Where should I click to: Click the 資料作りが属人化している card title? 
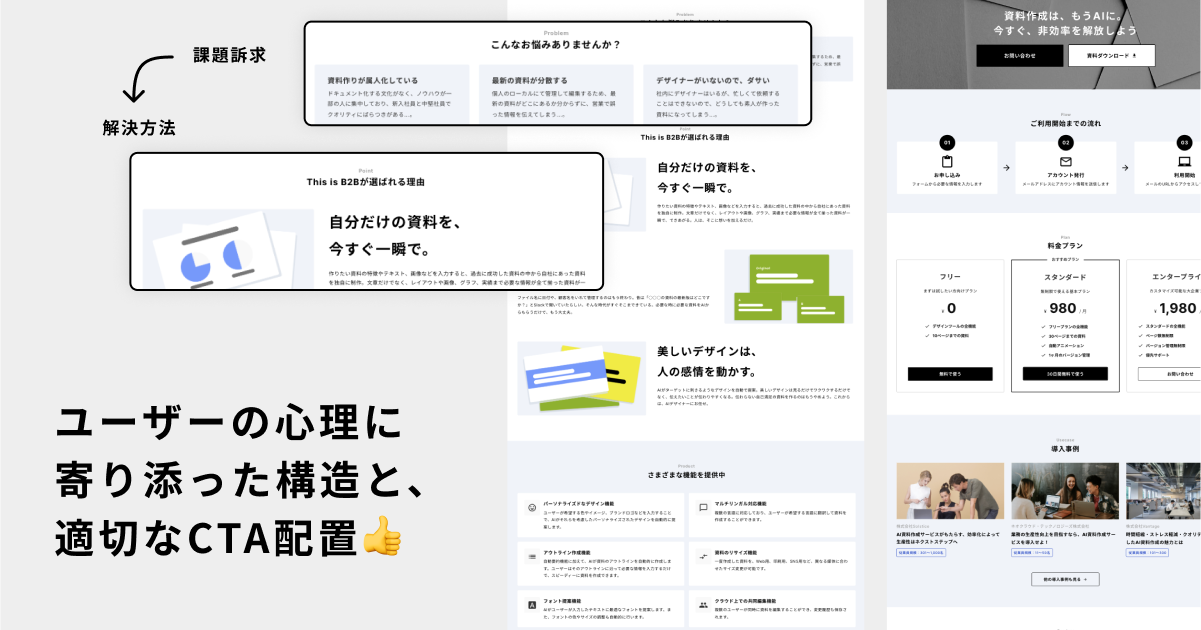coord(373,80)
